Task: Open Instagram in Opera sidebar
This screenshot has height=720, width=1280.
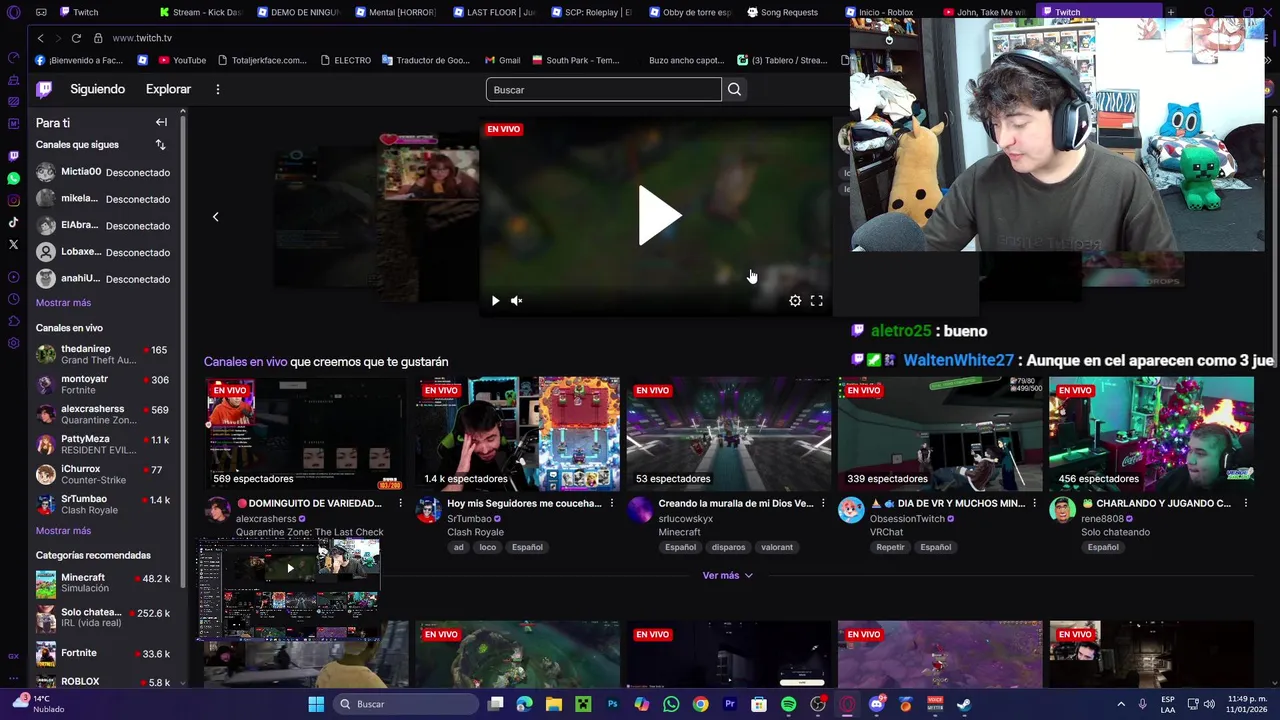Action: [13, 200]
